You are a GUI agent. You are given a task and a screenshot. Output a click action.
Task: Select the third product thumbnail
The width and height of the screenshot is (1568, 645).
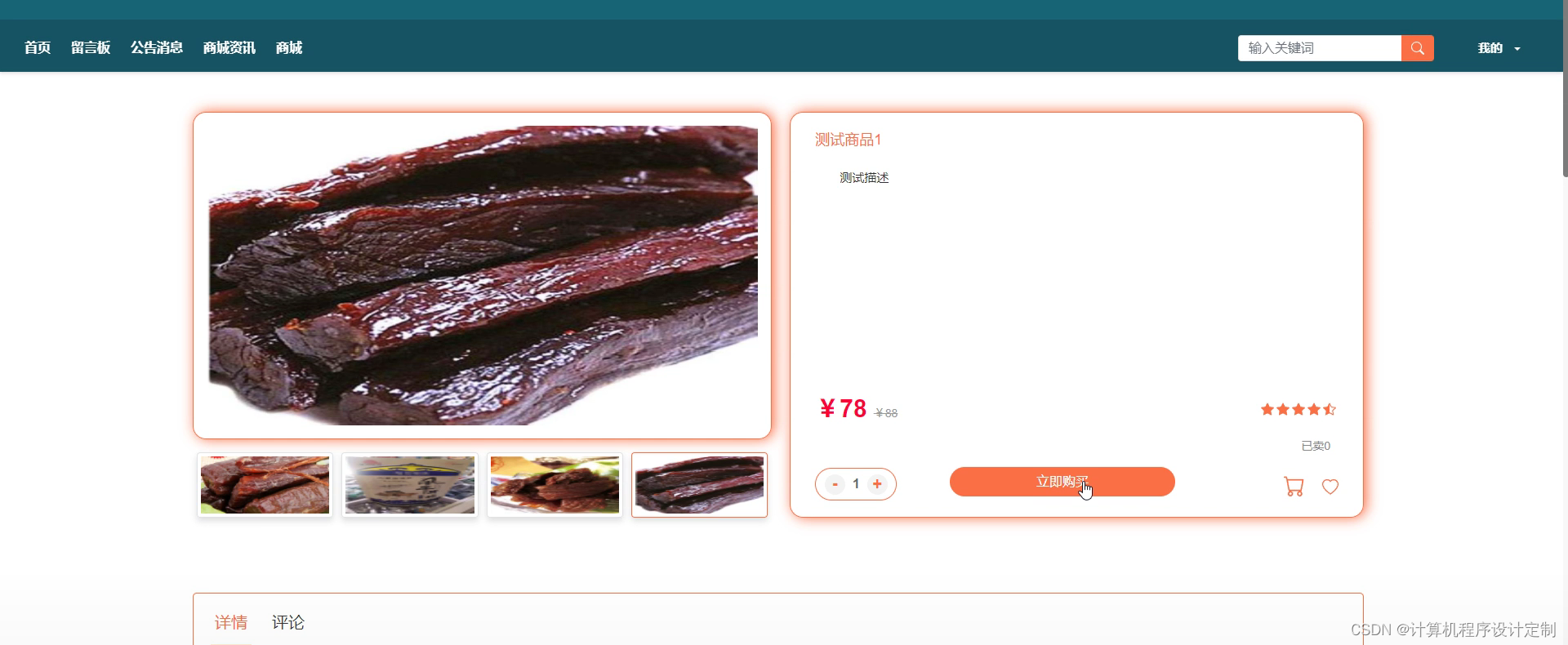click(555, 485)
